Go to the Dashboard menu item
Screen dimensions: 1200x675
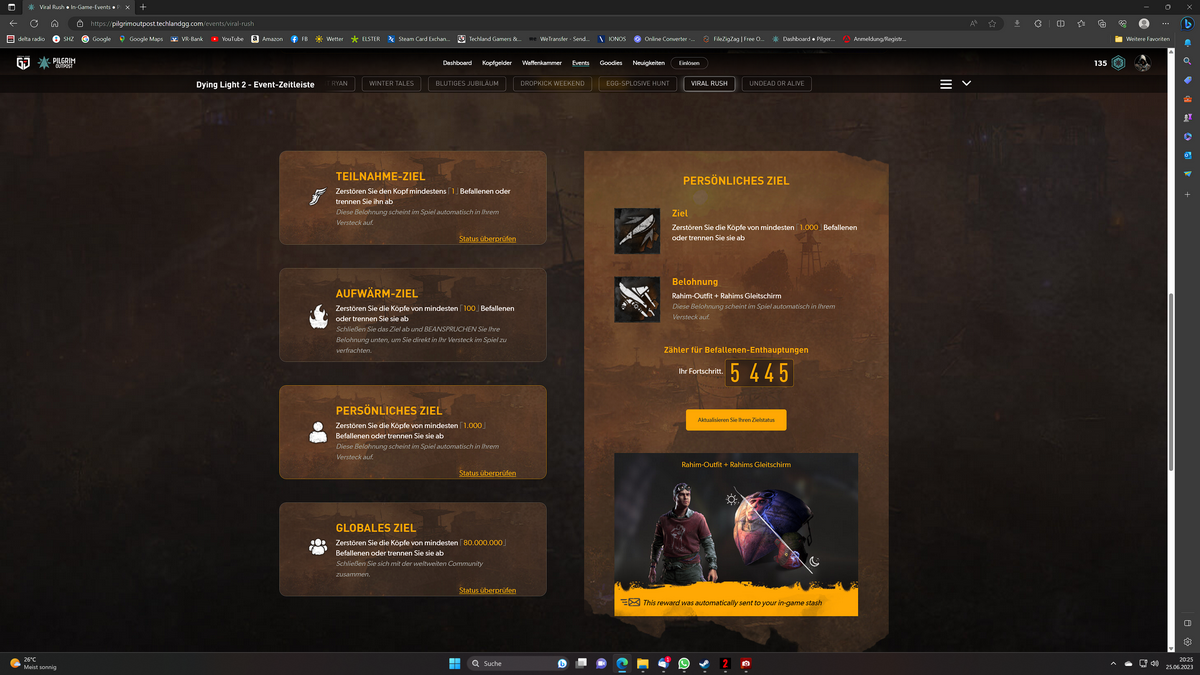[458, 63]
